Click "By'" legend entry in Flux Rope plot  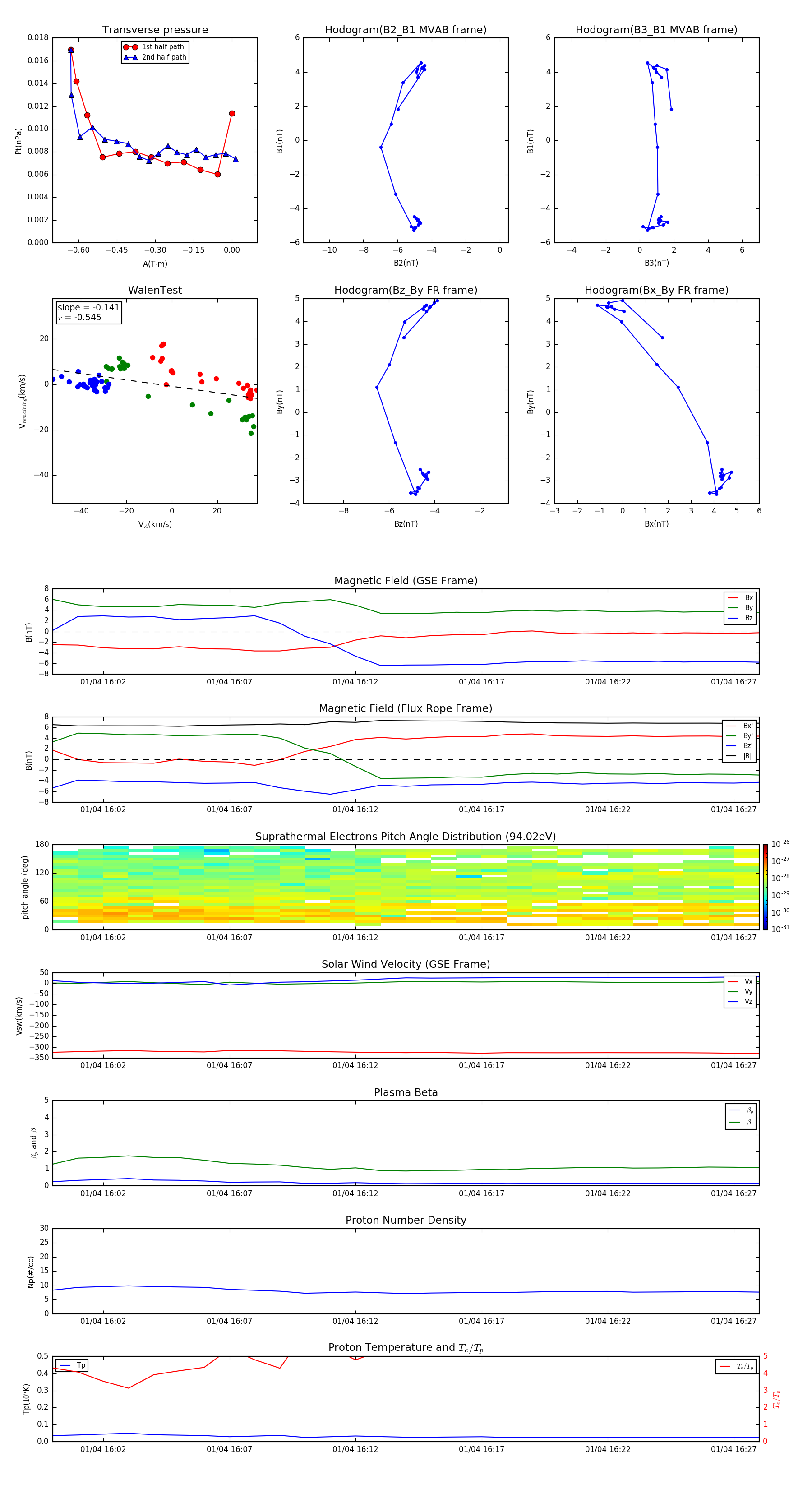[x=739, y=736]
